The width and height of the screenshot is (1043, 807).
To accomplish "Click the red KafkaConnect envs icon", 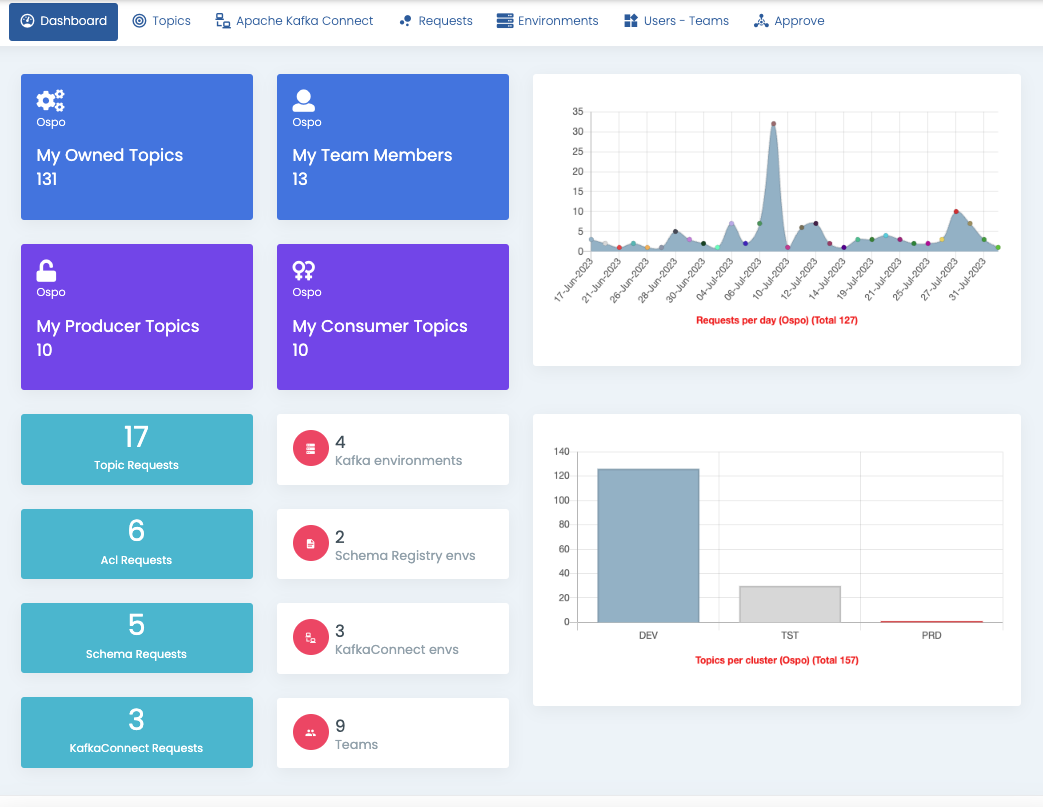I will [x=310, y=637].
